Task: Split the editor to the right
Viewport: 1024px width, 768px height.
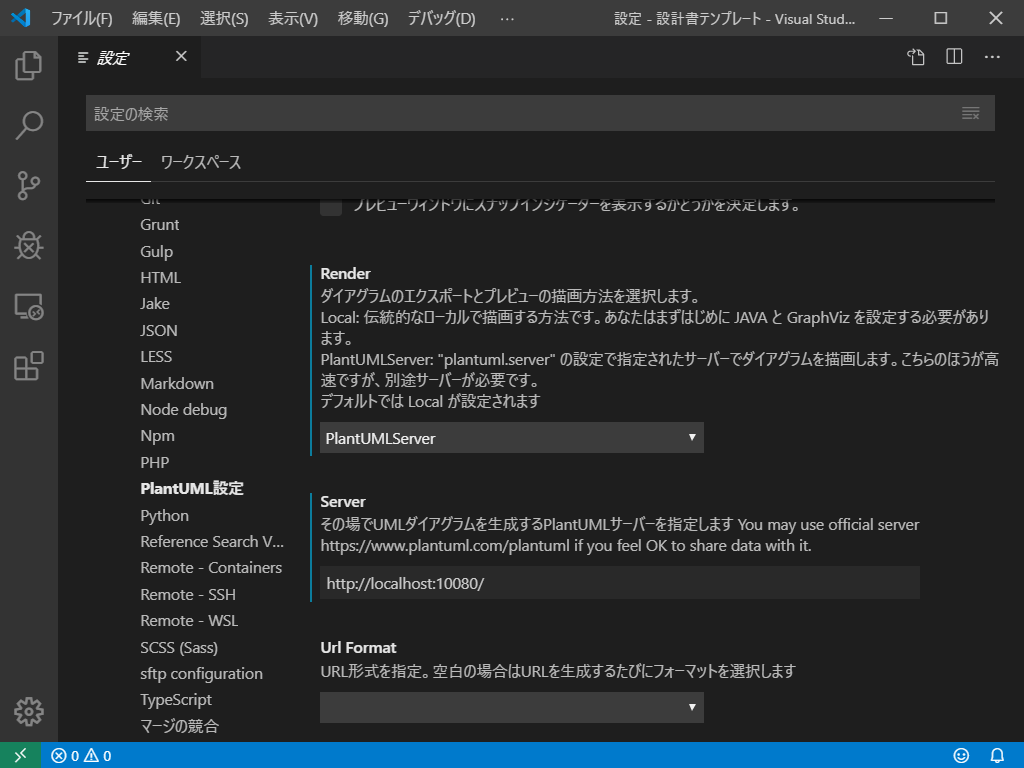Action: (954, 57)
